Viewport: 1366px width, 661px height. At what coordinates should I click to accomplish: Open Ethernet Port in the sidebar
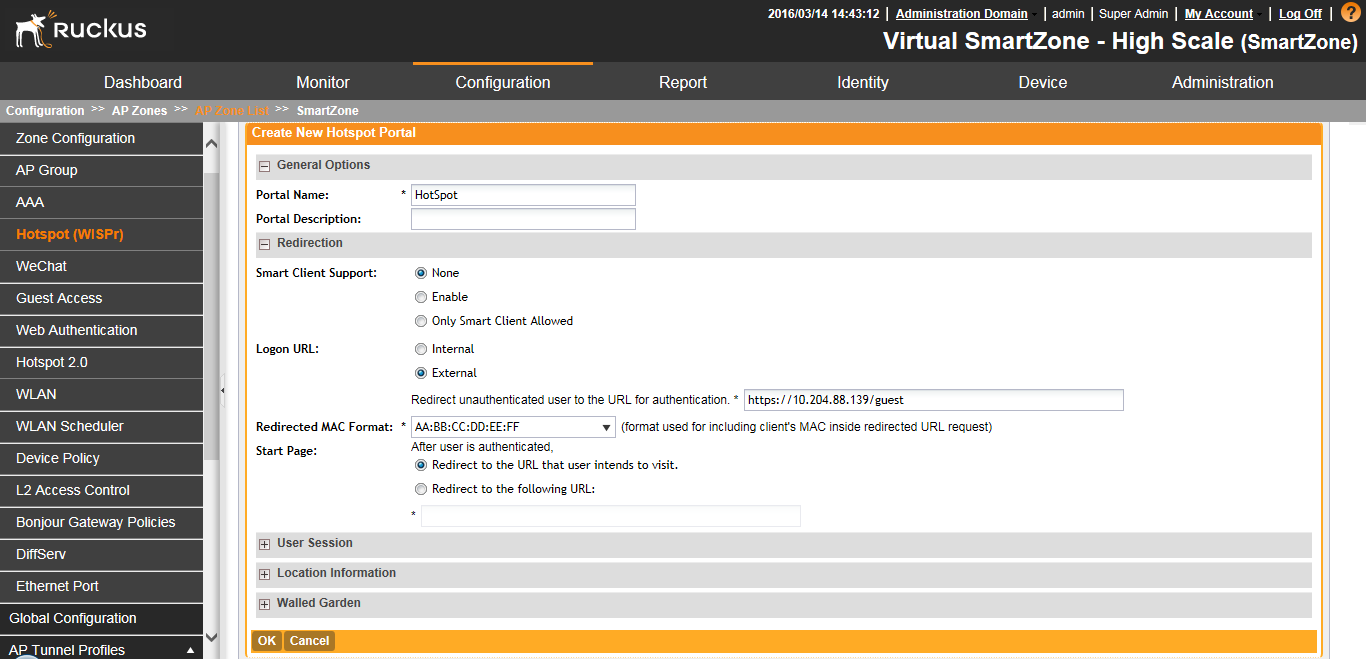coord(101,587)
